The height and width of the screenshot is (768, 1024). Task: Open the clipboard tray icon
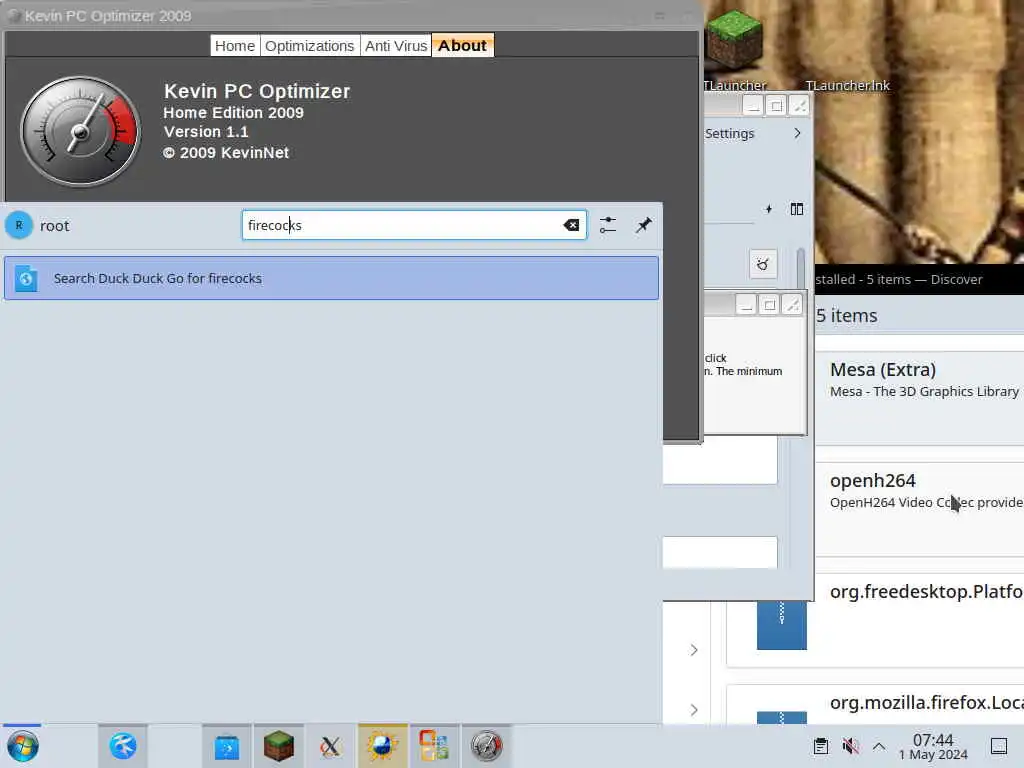tap(821, 746)
